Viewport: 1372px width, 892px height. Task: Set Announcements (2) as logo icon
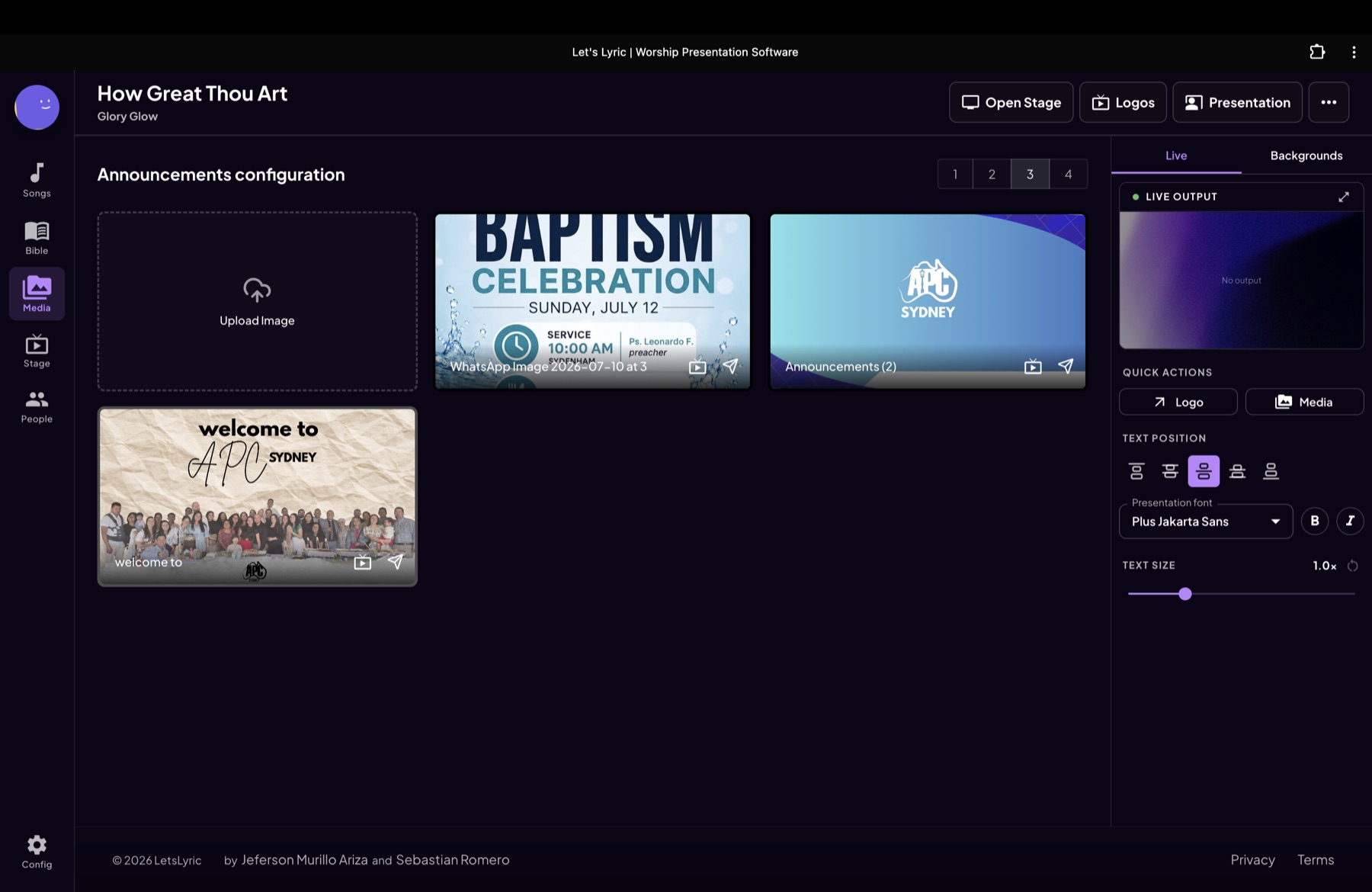point(1033,367)
